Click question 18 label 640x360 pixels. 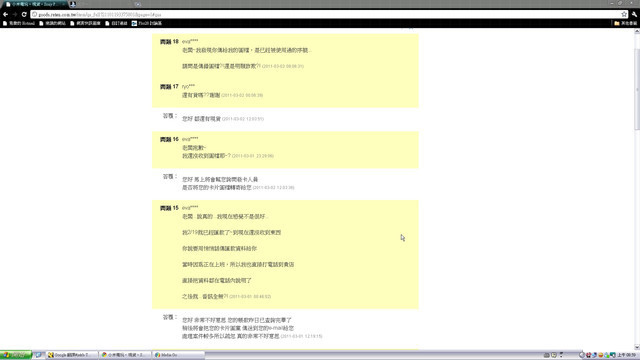click(x=169, y=42)
